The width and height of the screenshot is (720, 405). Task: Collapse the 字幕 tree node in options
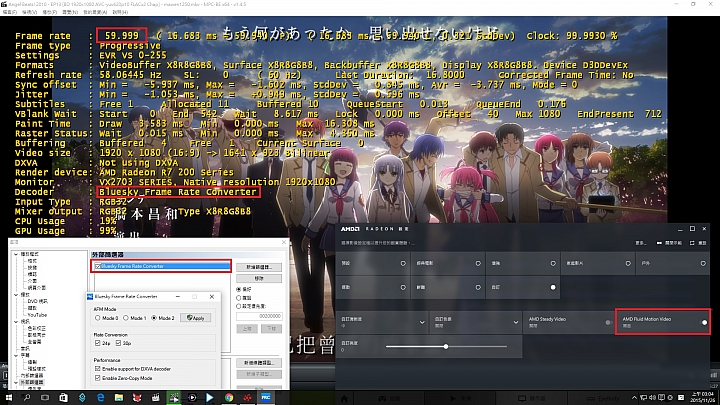17,355
